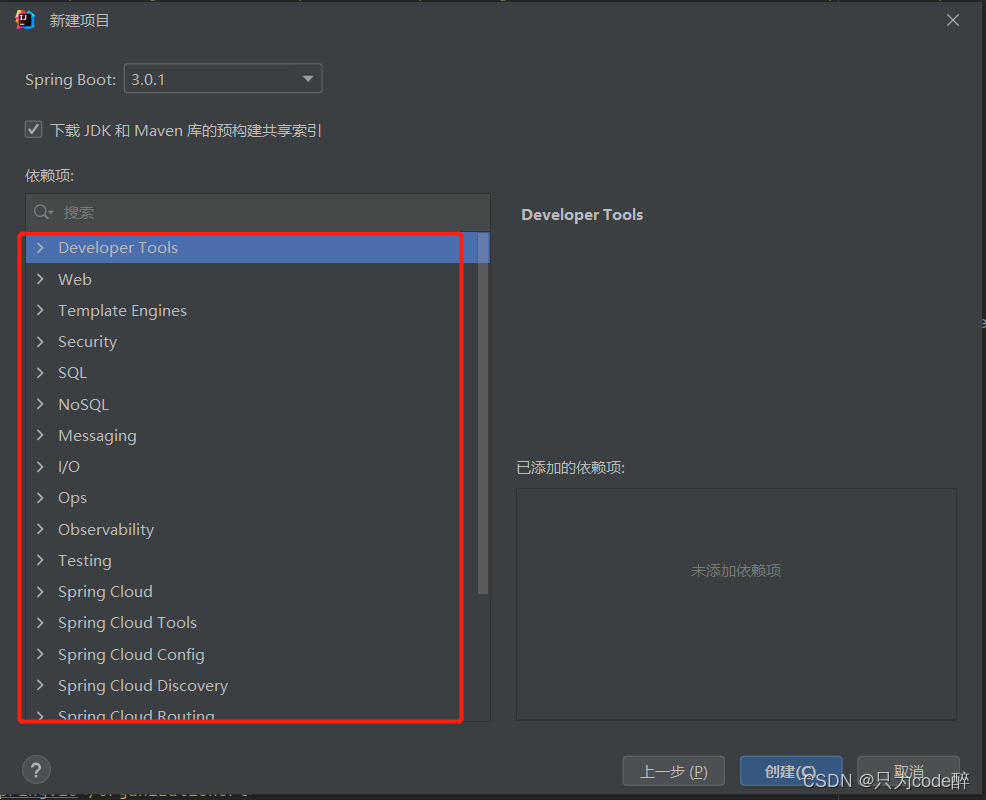Expand the SQL category chevron

pyautogui.click(x=40, y=373)
